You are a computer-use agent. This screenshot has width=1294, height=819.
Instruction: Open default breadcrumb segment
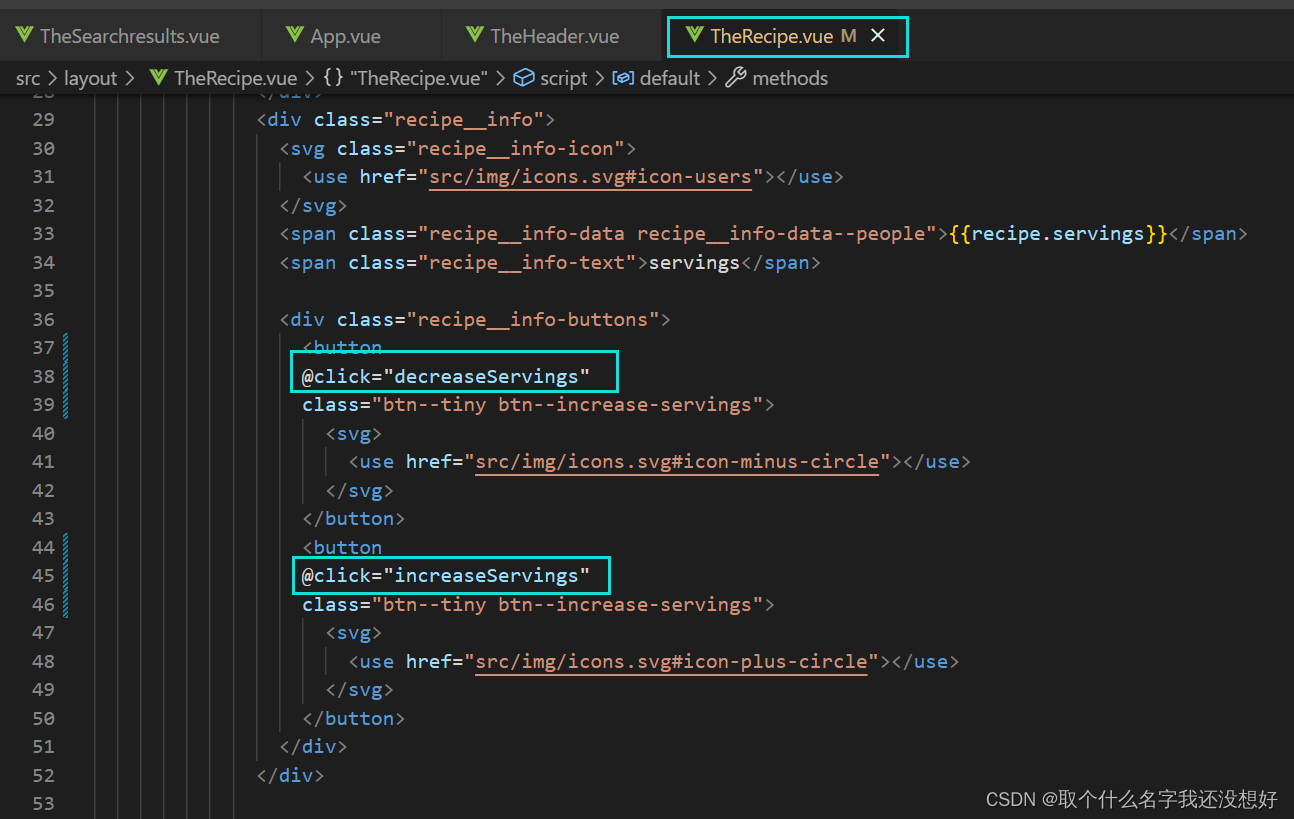coord(670,78)
